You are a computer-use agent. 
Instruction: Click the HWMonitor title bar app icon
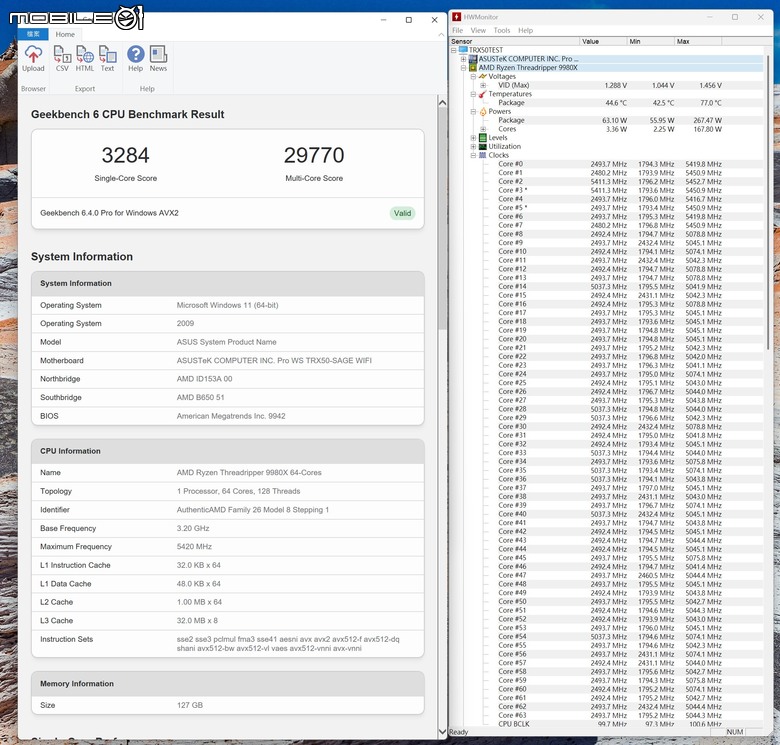click(456, 17)
